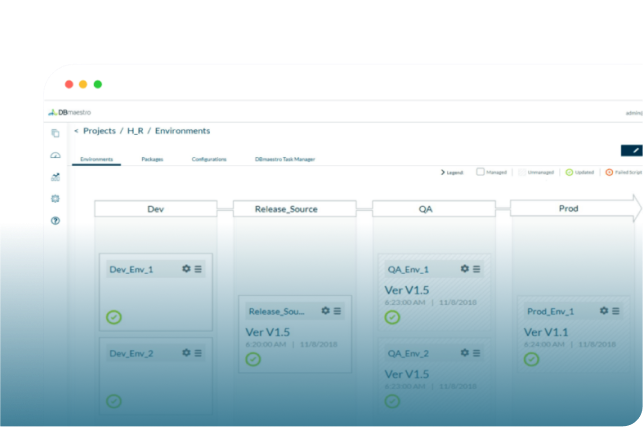Select the Release_Source stage header
This screenshot has width=643, height=427.
294,209
